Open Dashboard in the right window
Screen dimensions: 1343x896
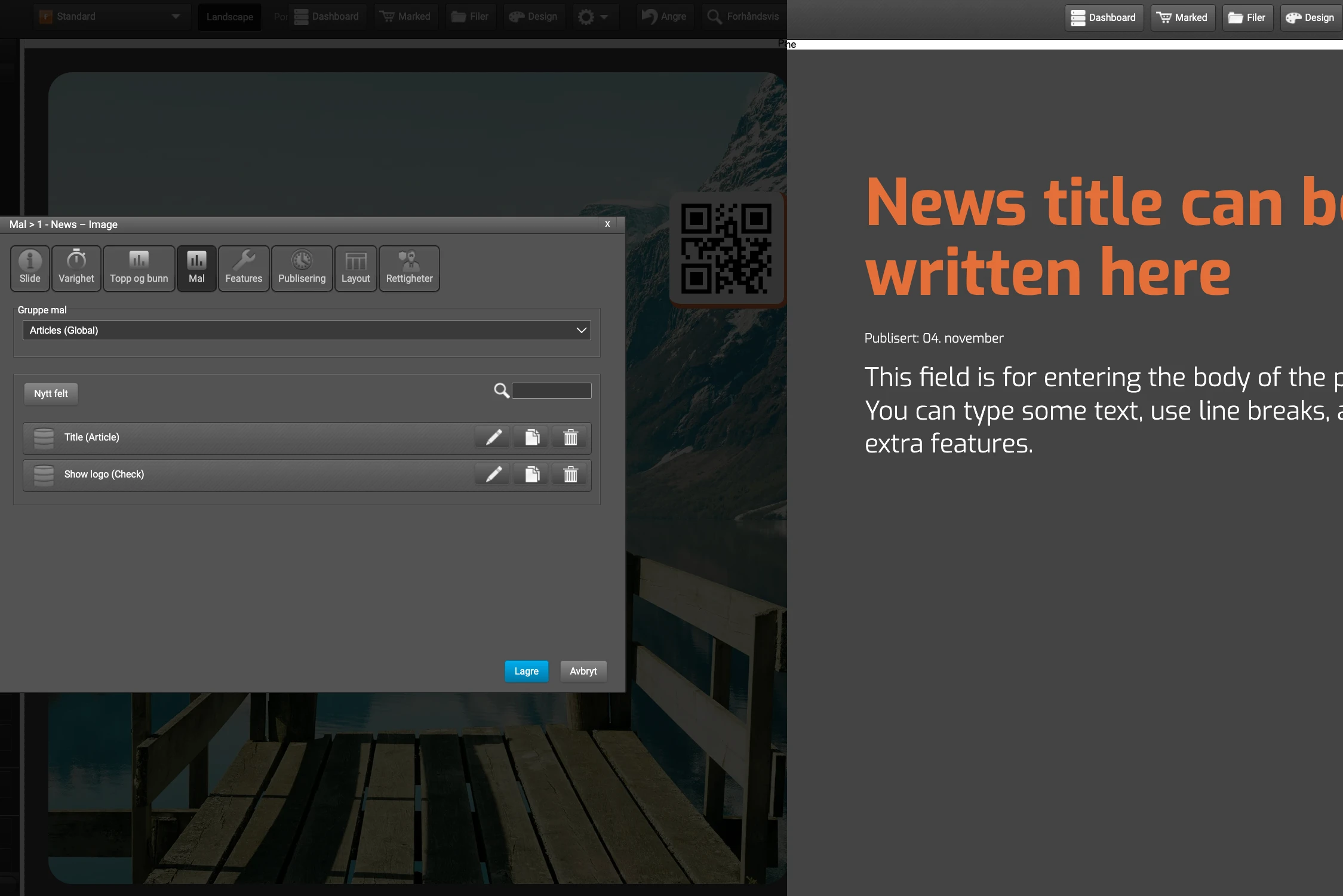1104,17
